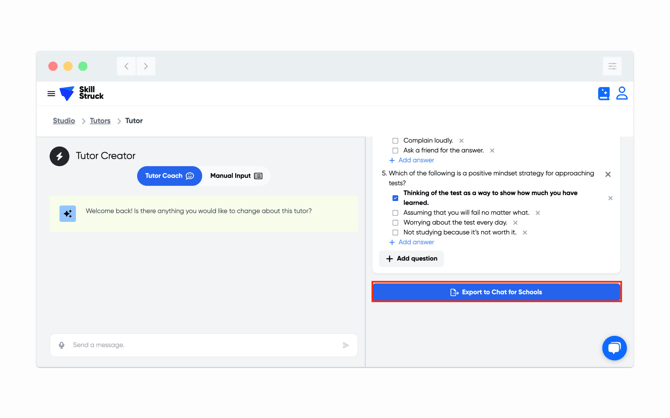Click Export to Chat for Schools button
Screen dimensions: 670x418
(x=496, y=292)
